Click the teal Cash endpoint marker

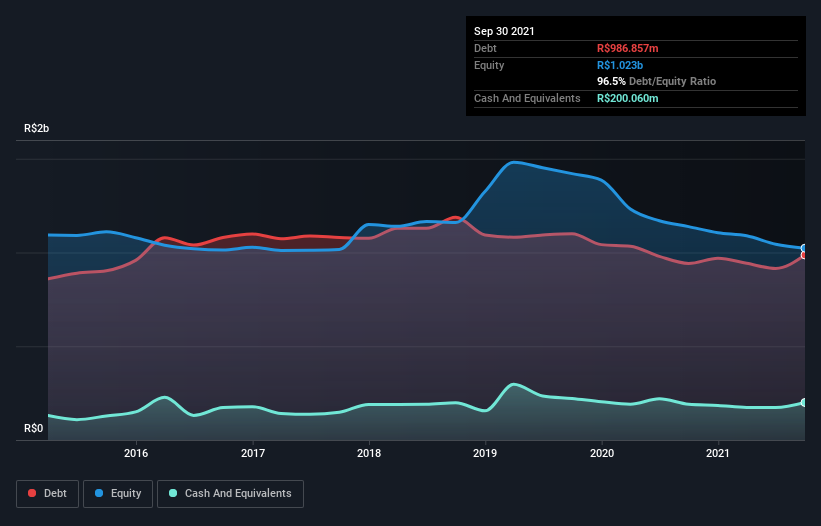804,402
